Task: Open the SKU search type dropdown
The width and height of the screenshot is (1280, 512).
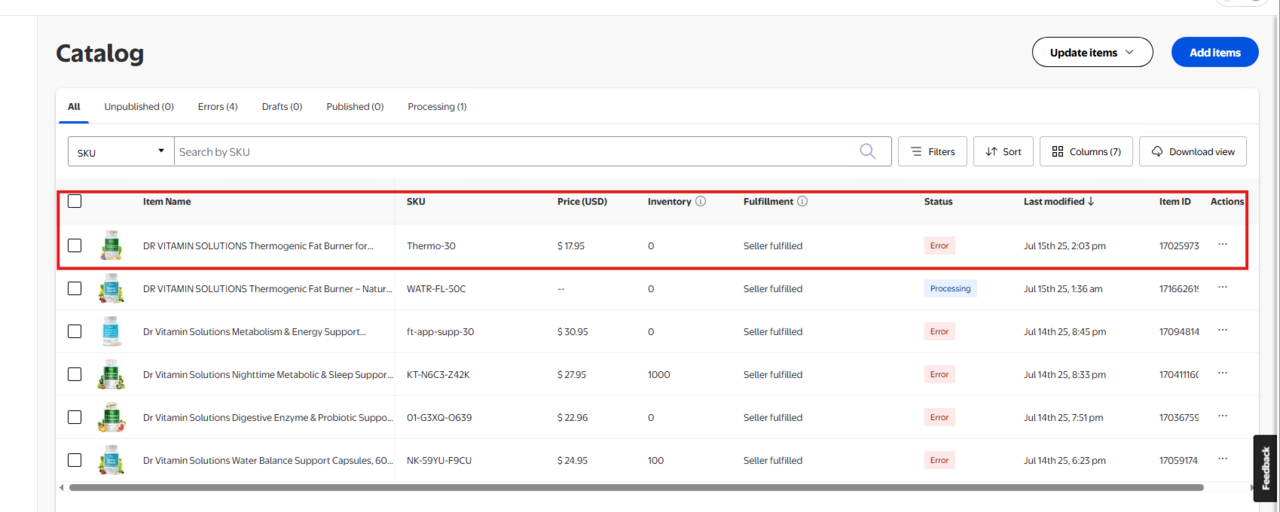Action: tap(121, 152)
